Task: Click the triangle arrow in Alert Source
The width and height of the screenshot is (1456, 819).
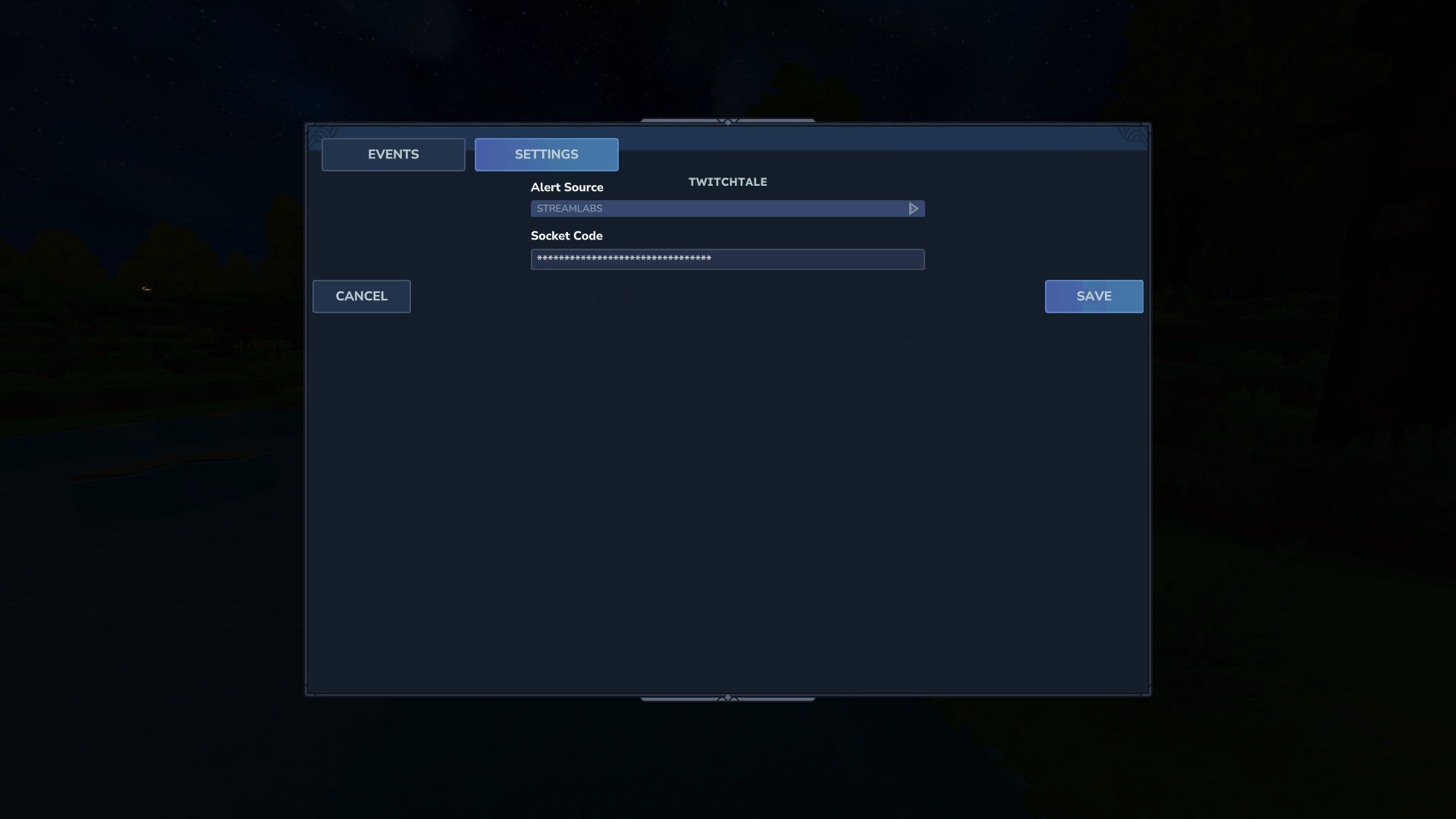Action: click(x=913, y=209)
